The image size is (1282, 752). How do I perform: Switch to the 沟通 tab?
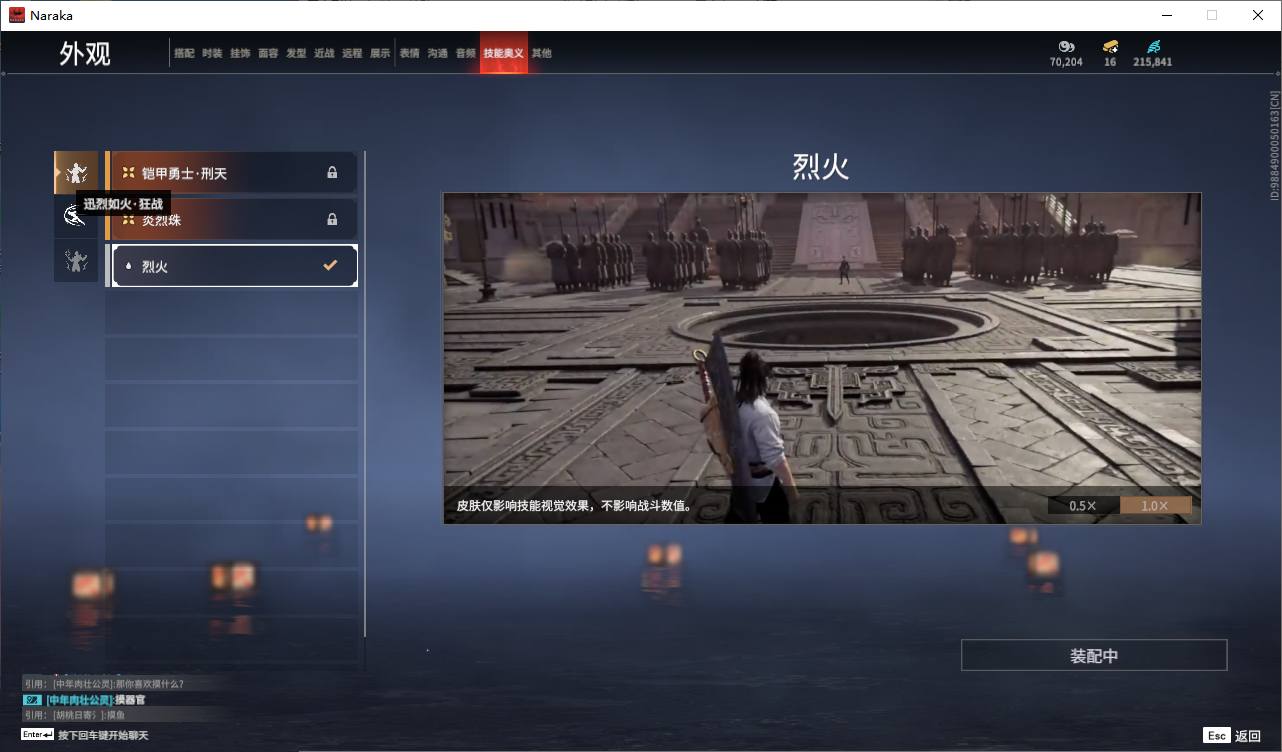point(437,53)
